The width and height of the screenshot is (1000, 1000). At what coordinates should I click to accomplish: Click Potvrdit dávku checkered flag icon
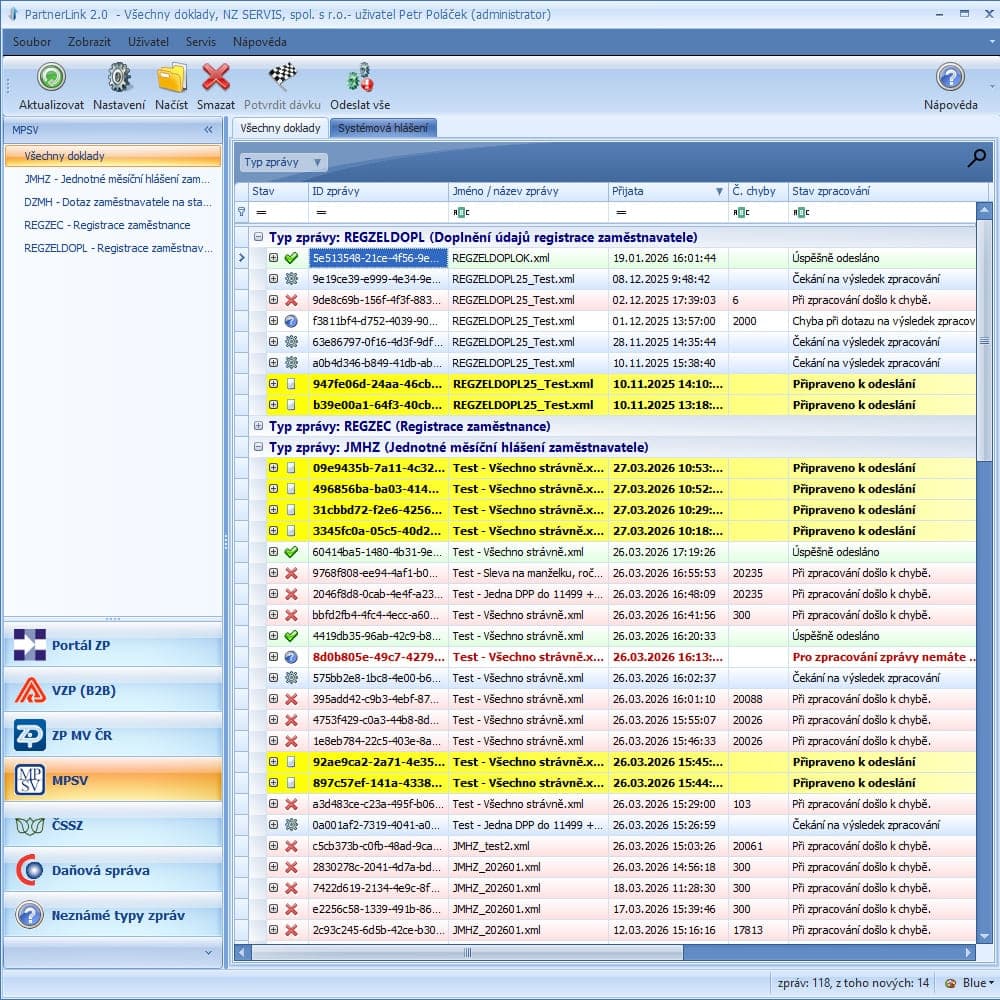[x=283, y=77]
